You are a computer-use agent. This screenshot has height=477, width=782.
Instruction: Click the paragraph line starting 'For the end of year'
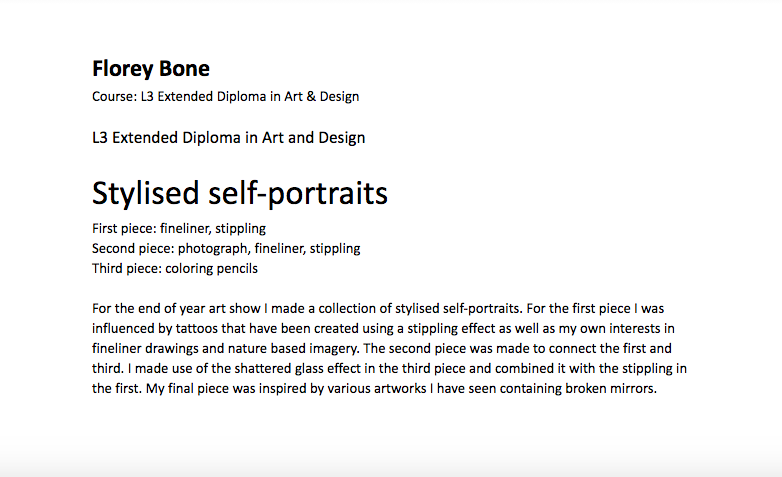[378, 308]
